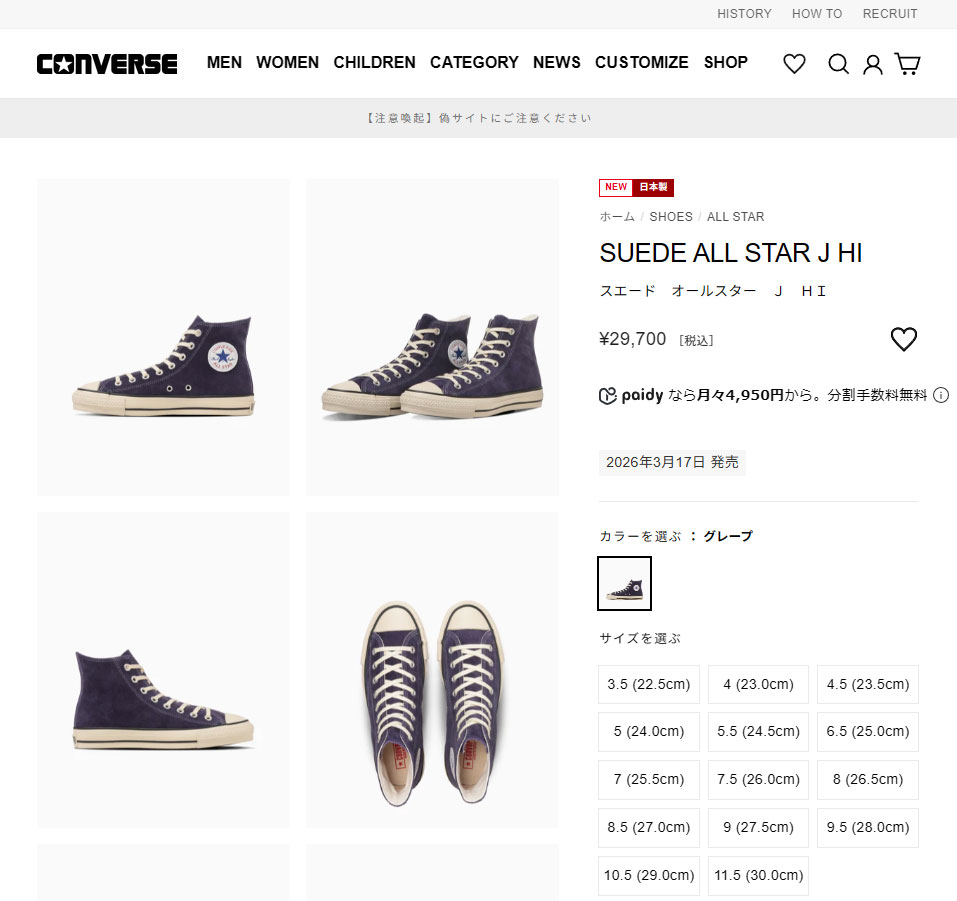The image size is (957, 901).
Task: Open the CUSTOMIZE menu
Action: [x=641, y=62]
